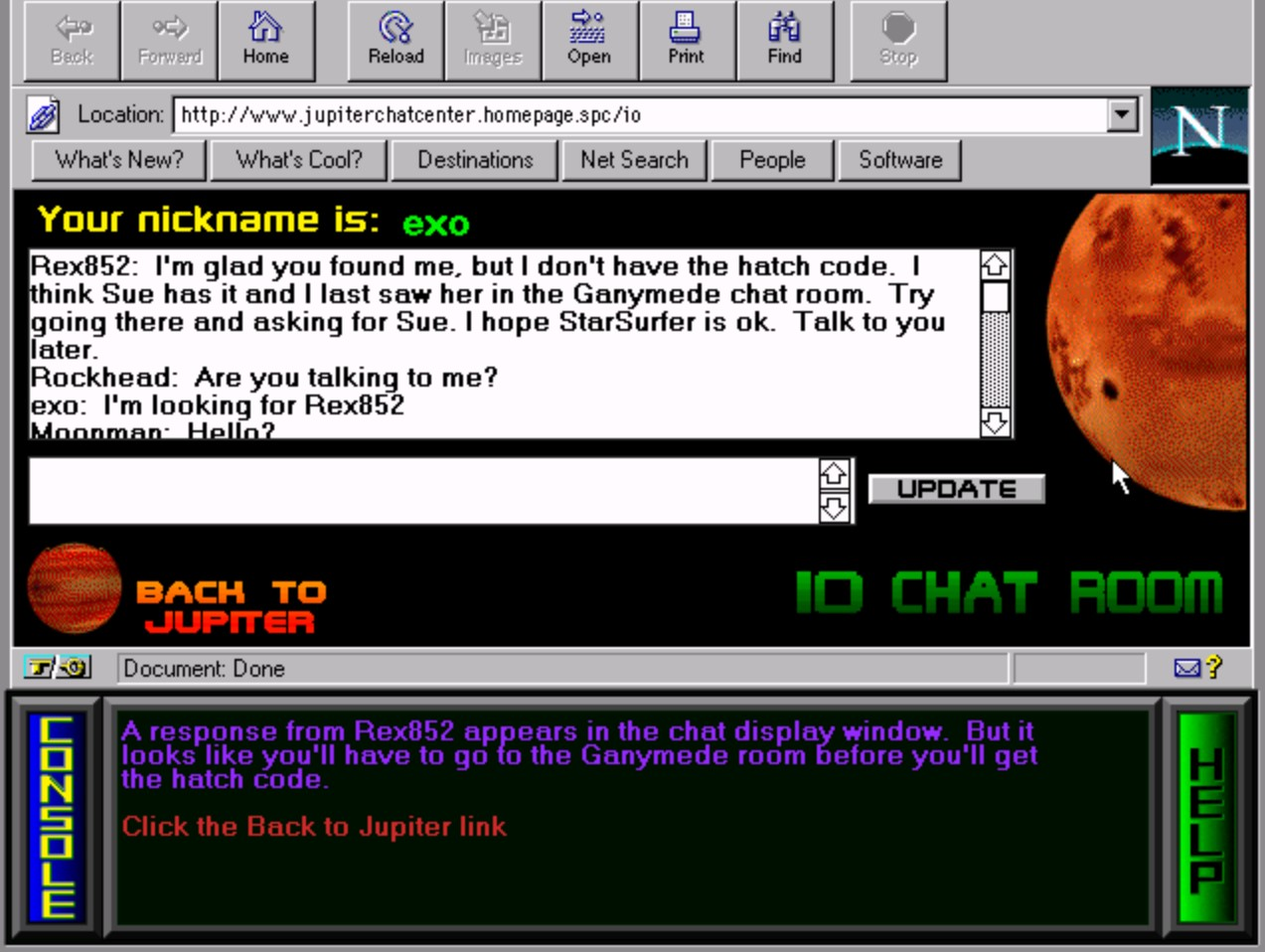Click the chat display scroll down arrow
The image size is (1265, 952).
(x=995, y=422)
